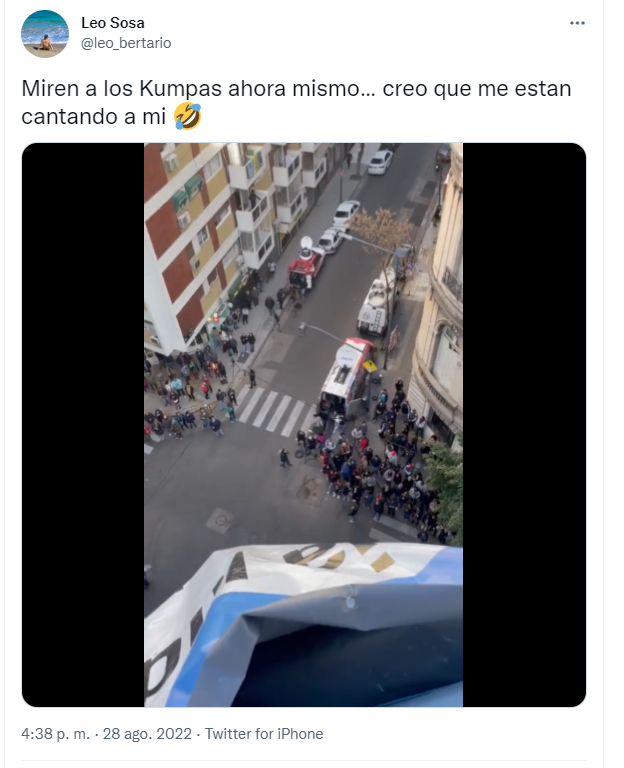Click the 28 ago. 2022 date

click(x=147, y=734)
